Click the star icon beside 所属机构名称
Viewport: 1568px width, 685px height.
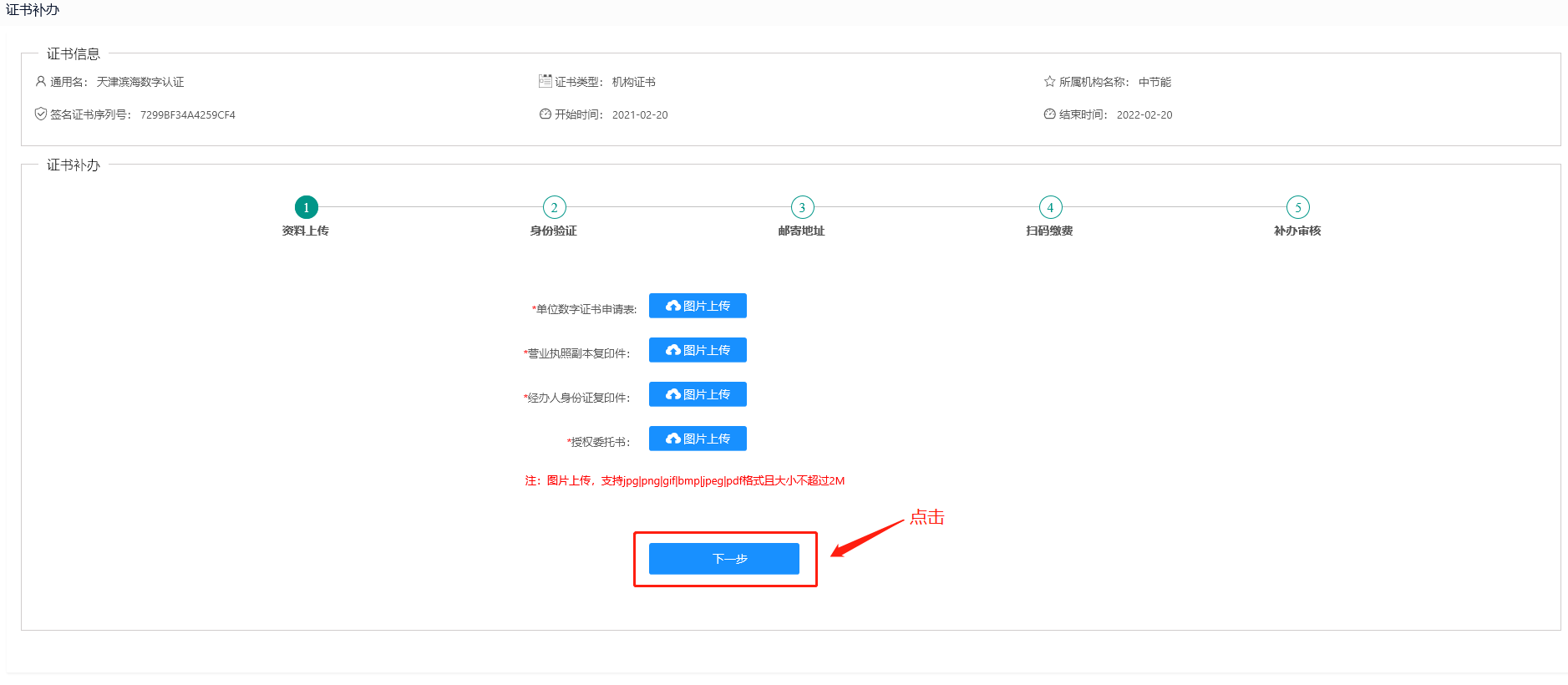pyautogui.click(x=1049, y=82)
